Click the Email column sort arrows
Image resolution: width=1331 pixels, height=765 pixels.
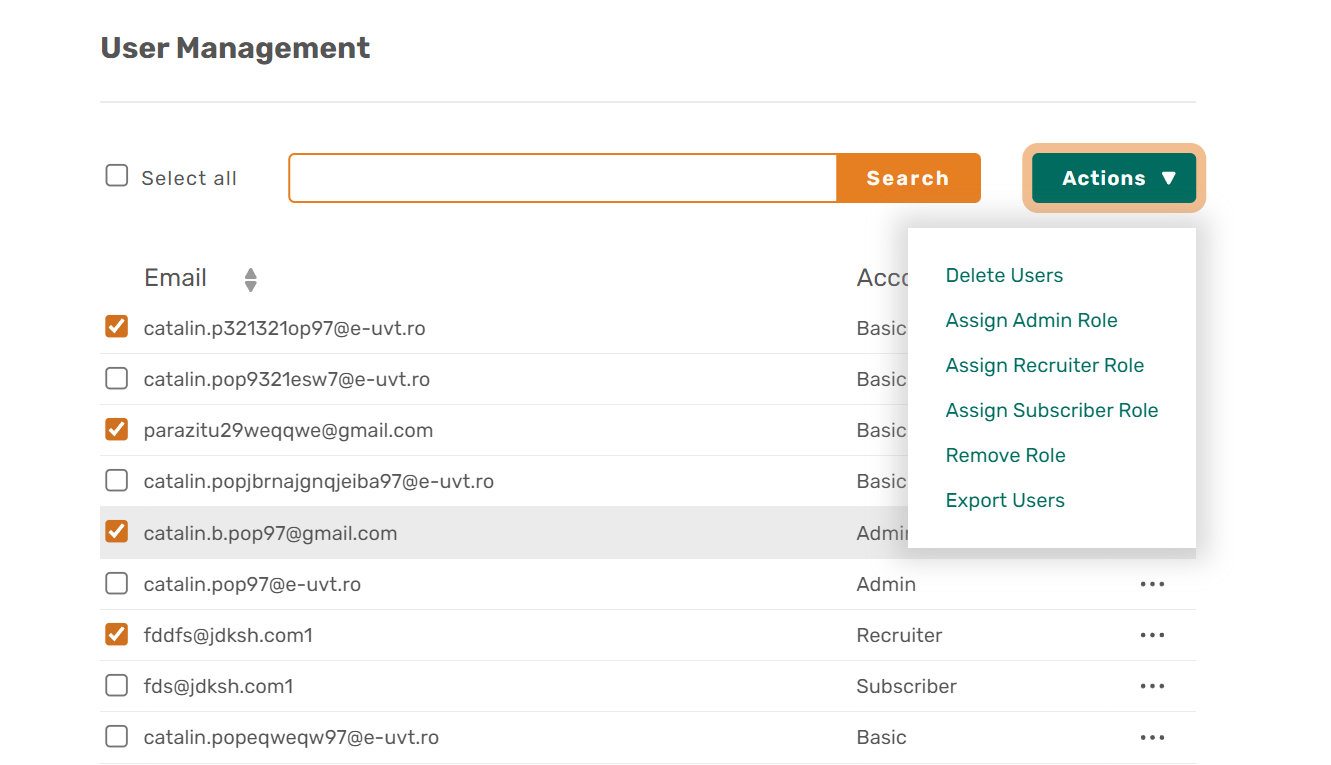[x=250, y=279]
